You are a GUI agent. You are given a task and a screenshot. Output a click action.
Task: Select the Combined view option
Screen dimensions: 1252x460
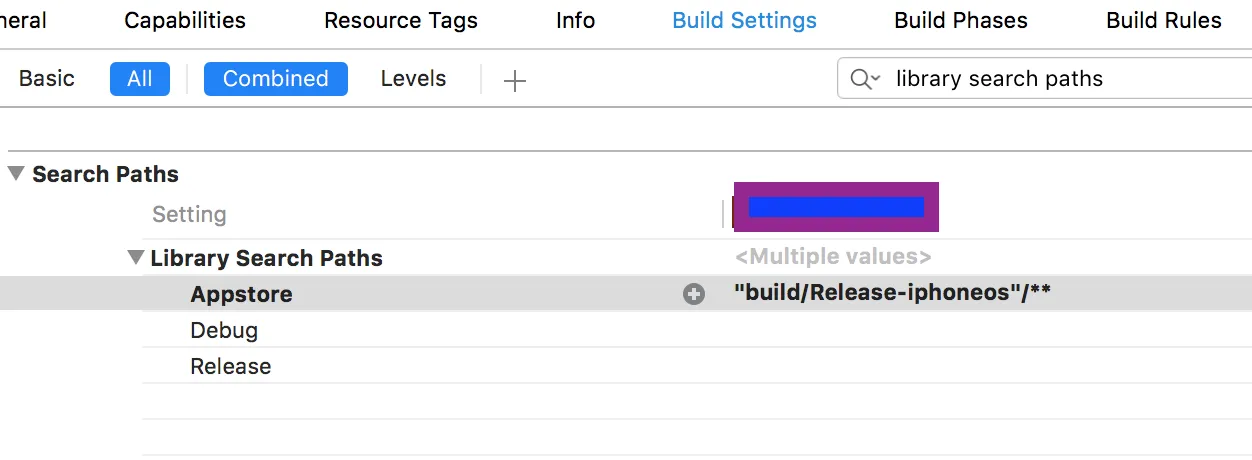coord(275,79)
